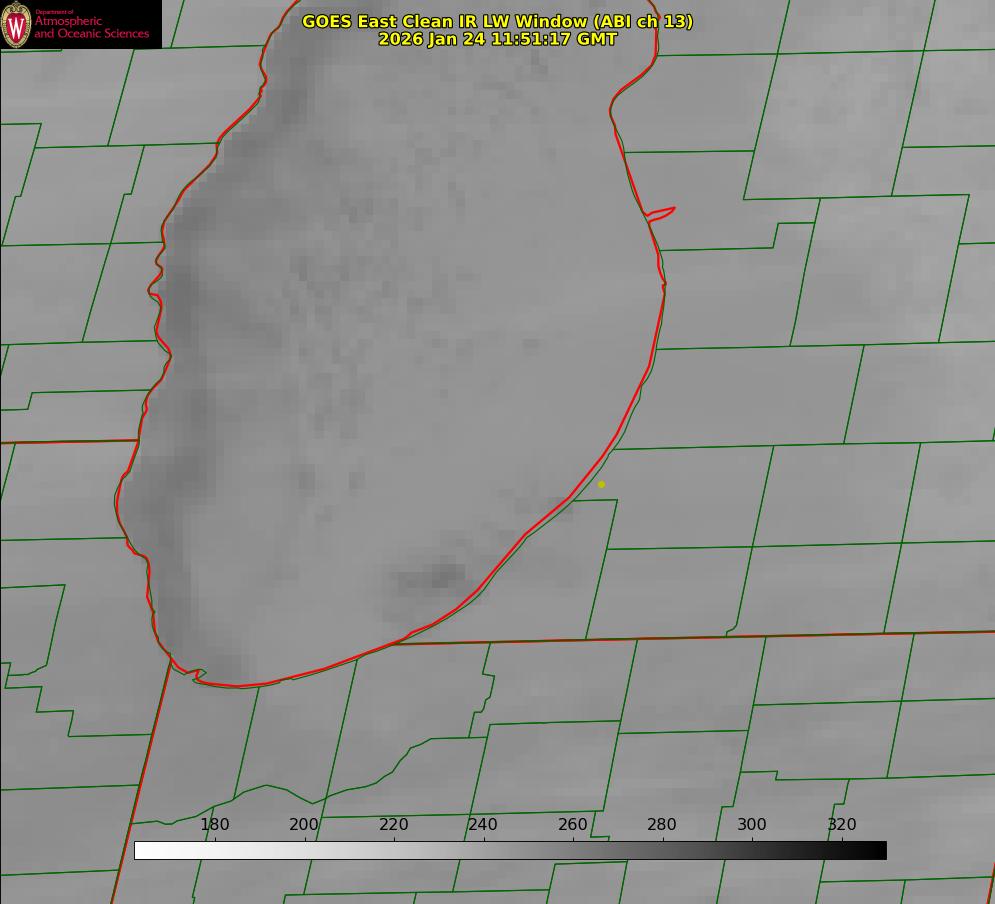
Task: Click the mid-gray center of colorbar
Action: [510, 850]
